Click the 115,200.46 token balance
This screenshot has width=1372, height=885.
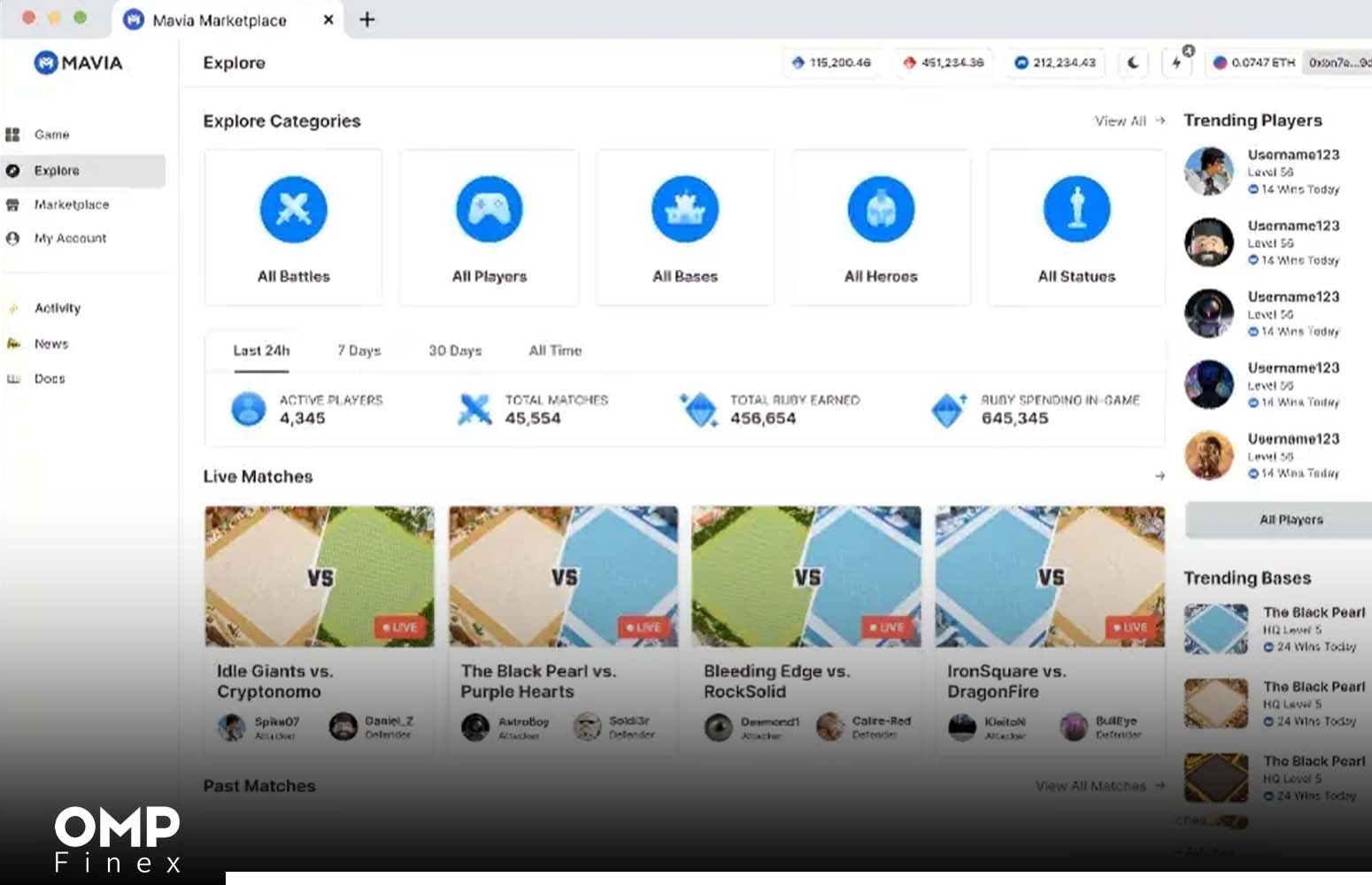point(831,63)
